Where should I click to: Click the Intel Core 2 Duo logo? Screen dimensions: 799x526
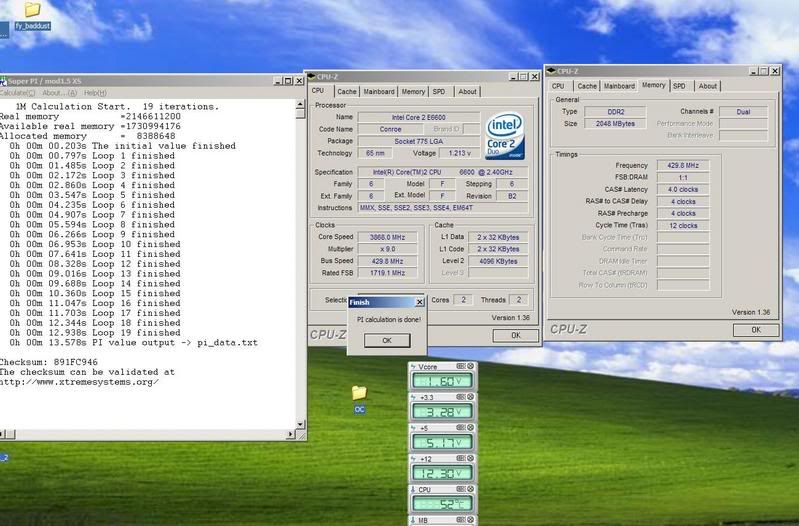(505, 136)
